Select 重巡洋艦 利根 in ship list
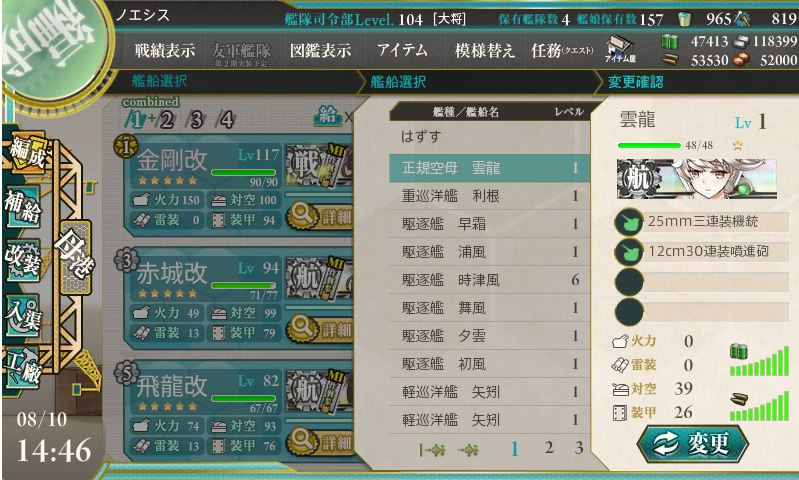Image resolution: width=799 pixels, height=480 pixels. tap(489, 196)
